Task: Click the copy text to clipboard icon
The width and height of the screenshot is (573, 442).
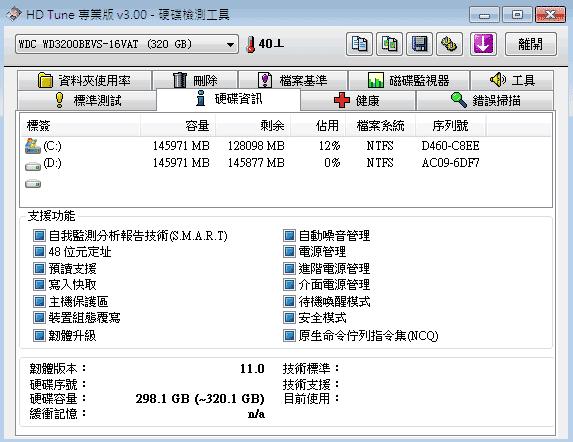Action: [x=359, y=44]
